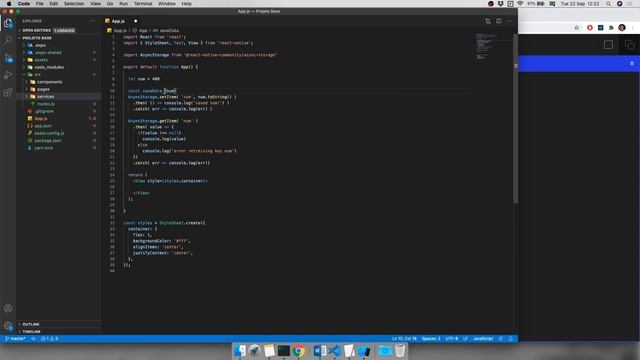Open the Explorer view in activity bar
640x360 pixels.
(8, 23)
